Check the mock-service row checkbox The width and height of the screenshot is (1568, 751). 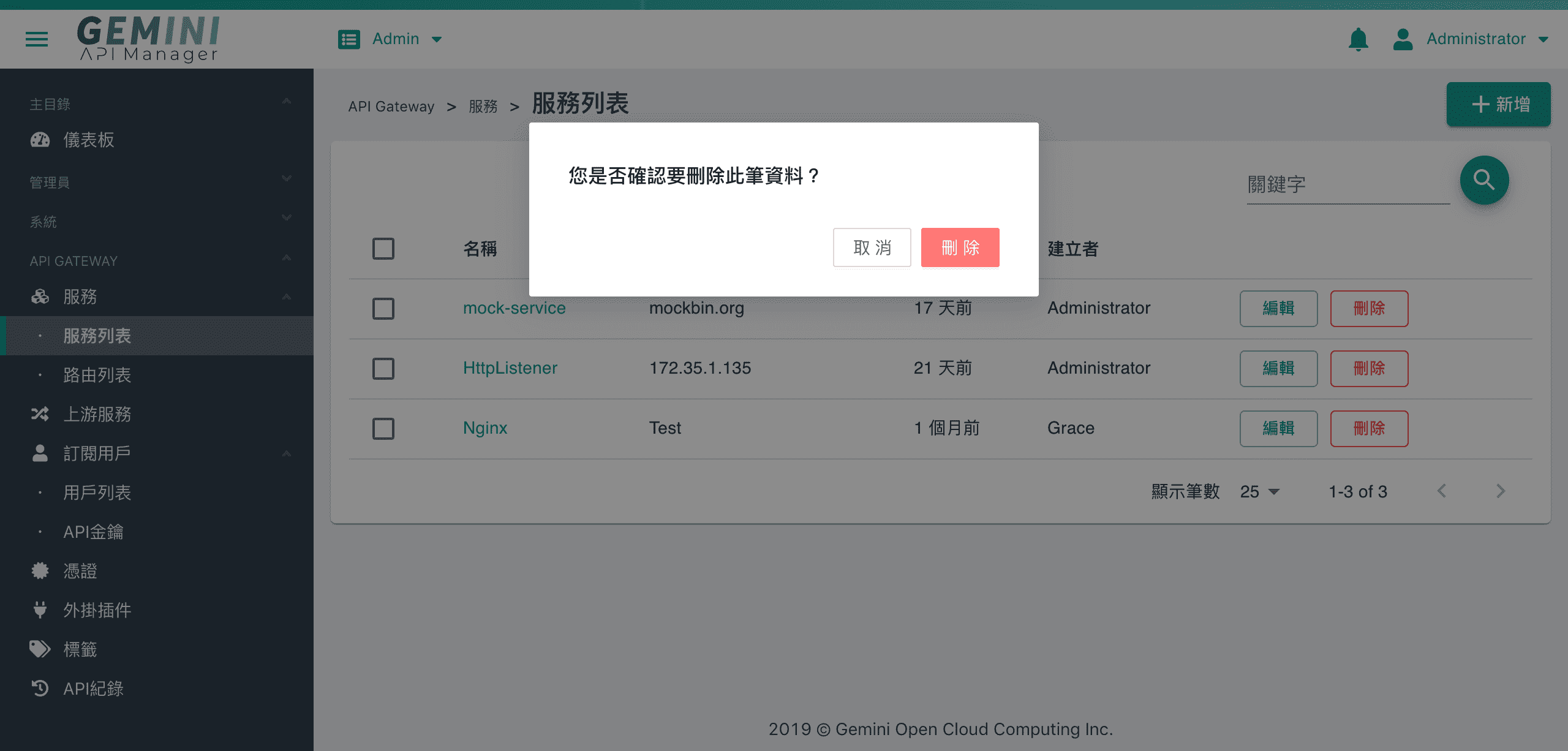pyautogui.click(x=383, y=309)
